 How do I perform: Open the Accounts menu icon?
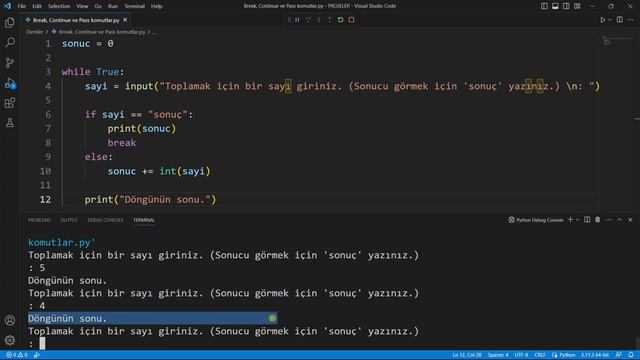10,320
